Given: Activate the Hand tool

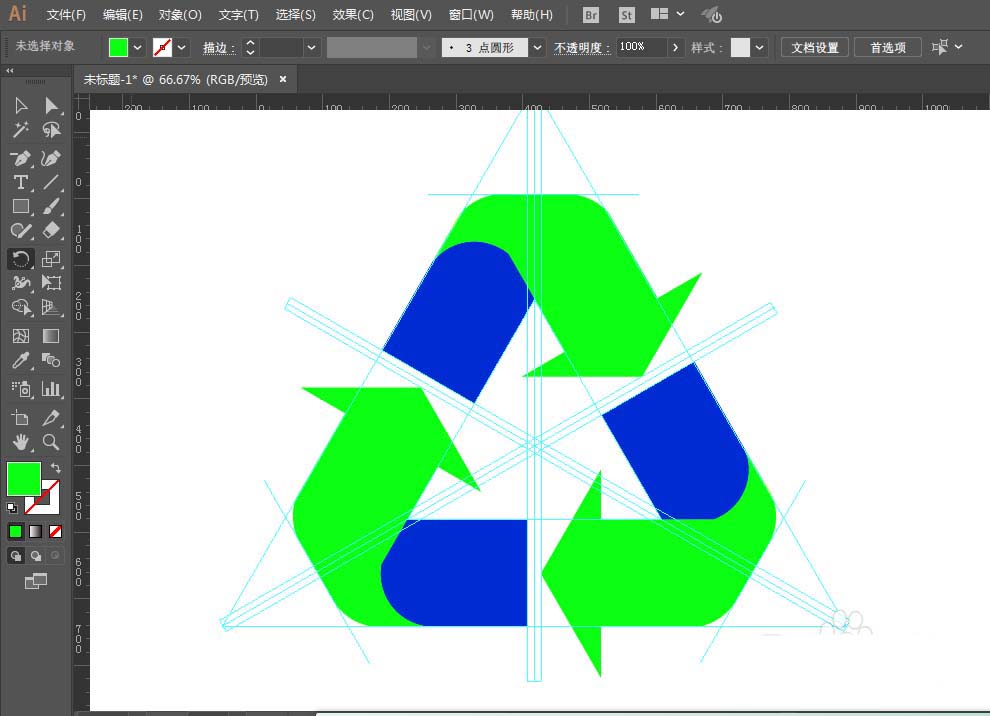Looking at the screenshot, I should (21, 442).
